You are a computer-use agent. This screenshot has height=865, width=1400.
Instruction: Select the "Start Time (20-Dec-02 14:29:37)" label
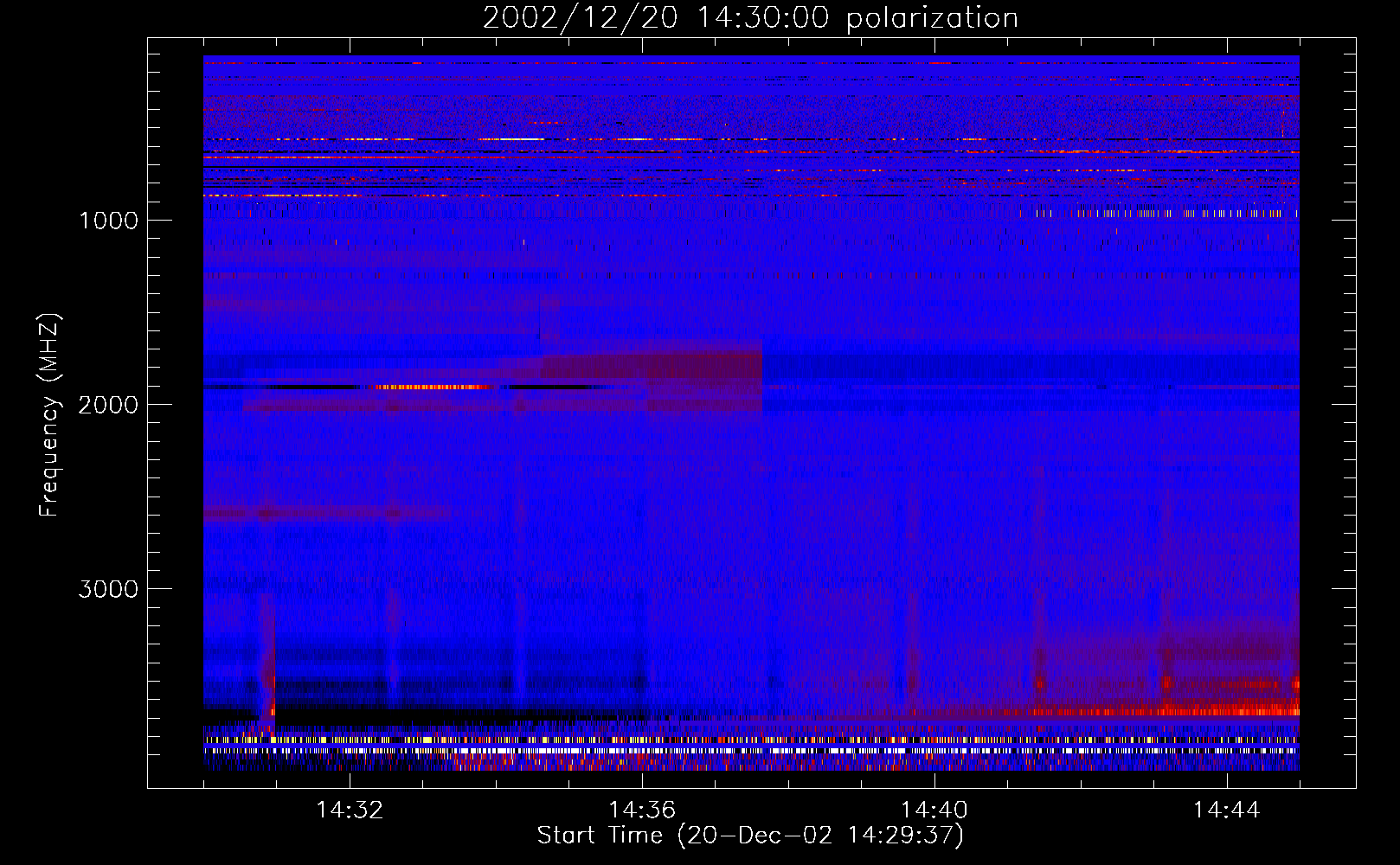(x=750, y=836)
